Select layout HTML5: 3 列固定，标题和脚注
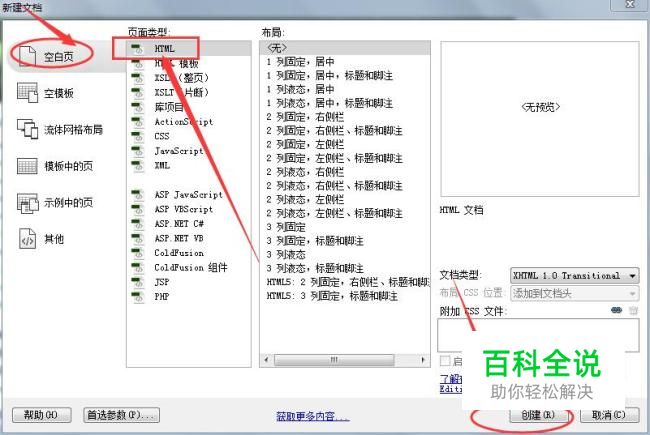This screenshot has width=650, height=435. pyautogui.click(x=345, y=296)
